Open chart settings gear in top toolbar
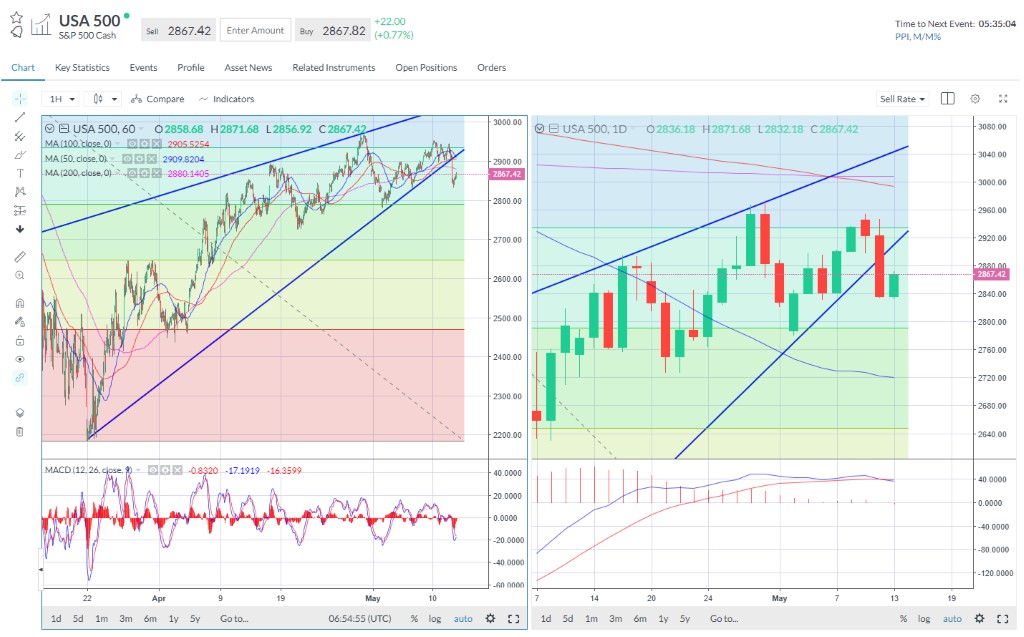 [x=975, y=99]
